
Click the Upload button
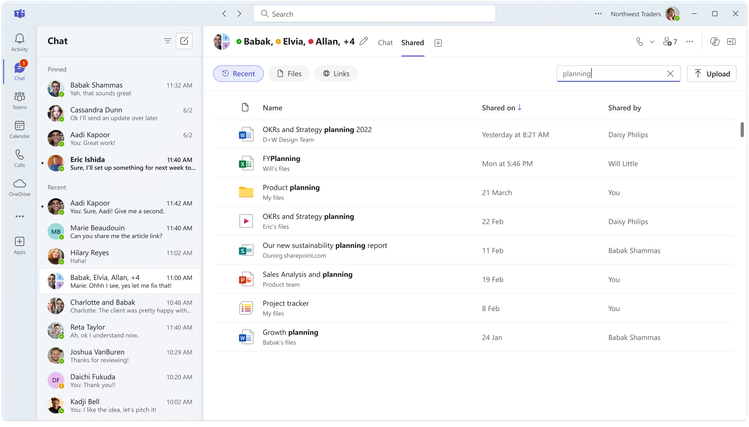712,74
